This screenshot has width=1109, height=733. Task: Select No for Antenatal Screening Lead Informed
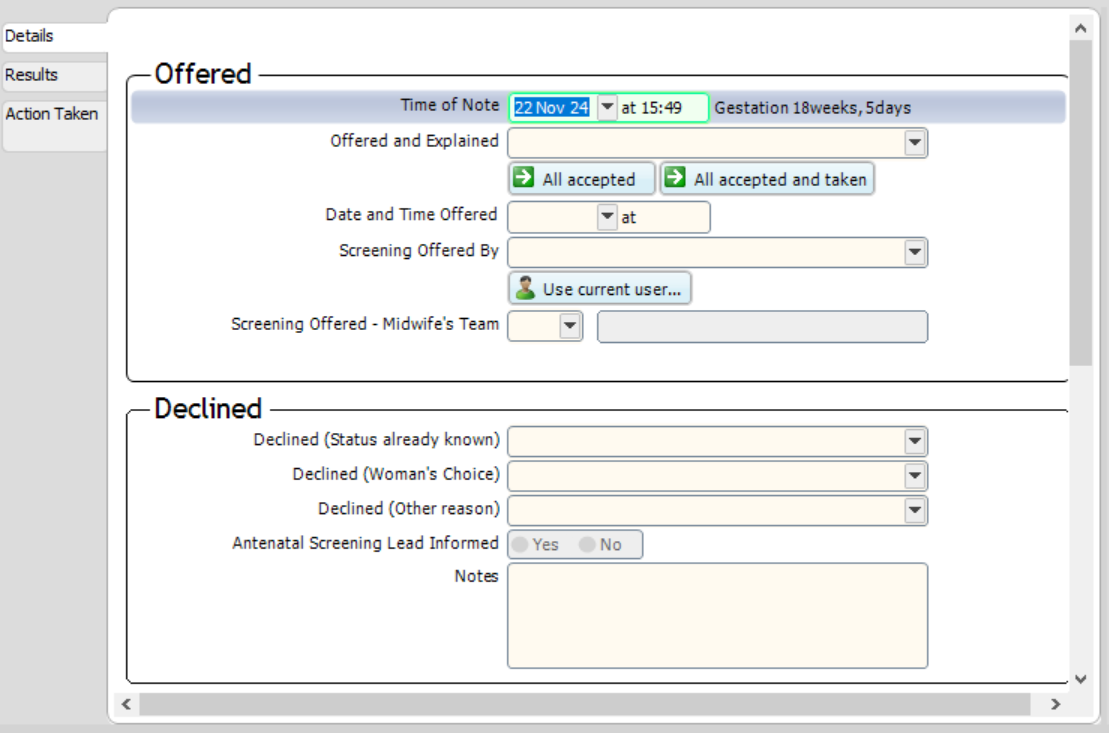click(x=587, y=545)
